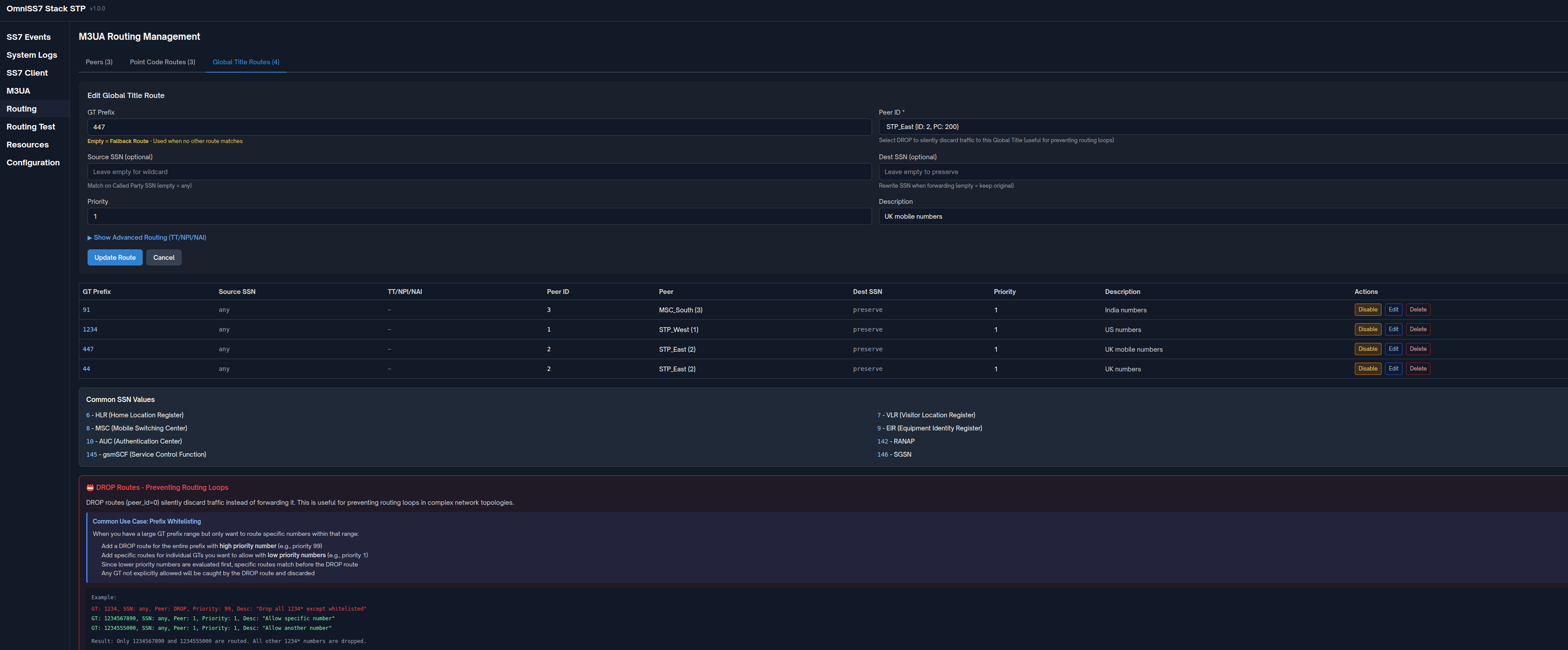Image resolution: width=1568 pixels, height=650 pixels.
Task: Delete the 1234 US numbers route
Action: (x=1418, y=329)
